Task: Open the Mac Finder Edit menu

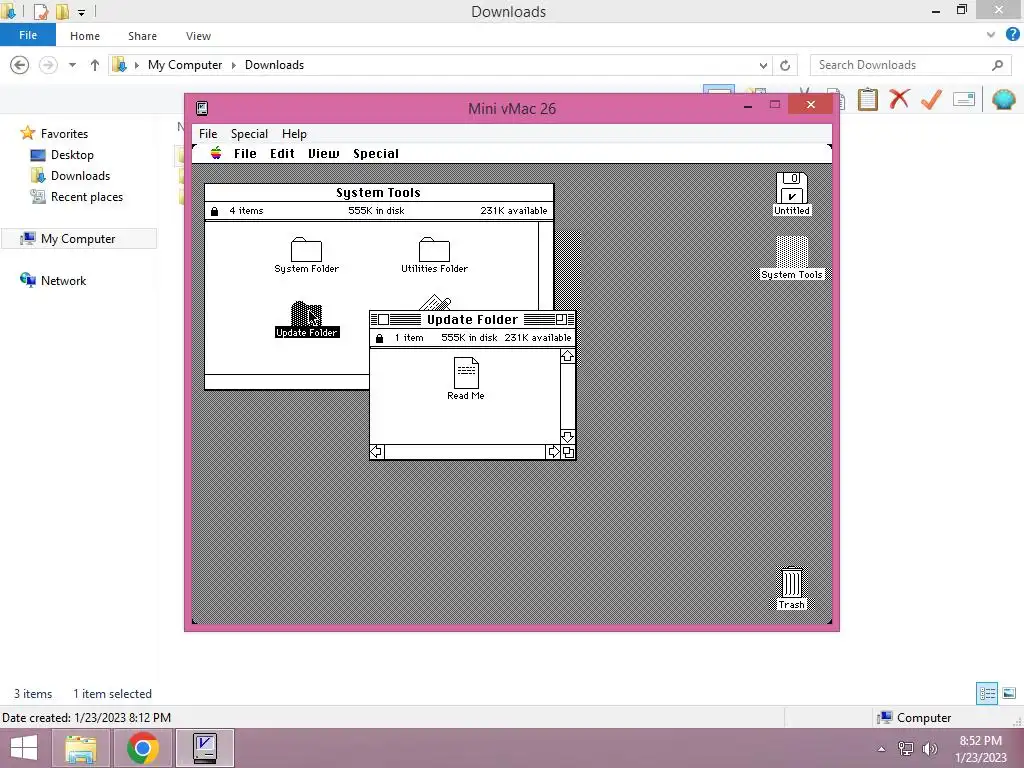Action: click(x=282, y=153)
